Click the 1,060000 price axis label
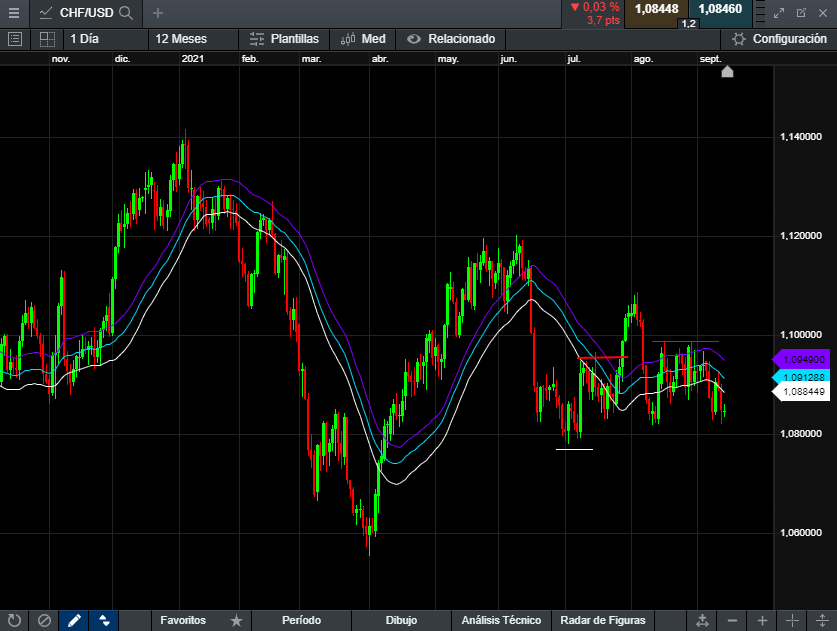This screenshot has width=837, height=631. pyautogui.click(x=801, y=532)
